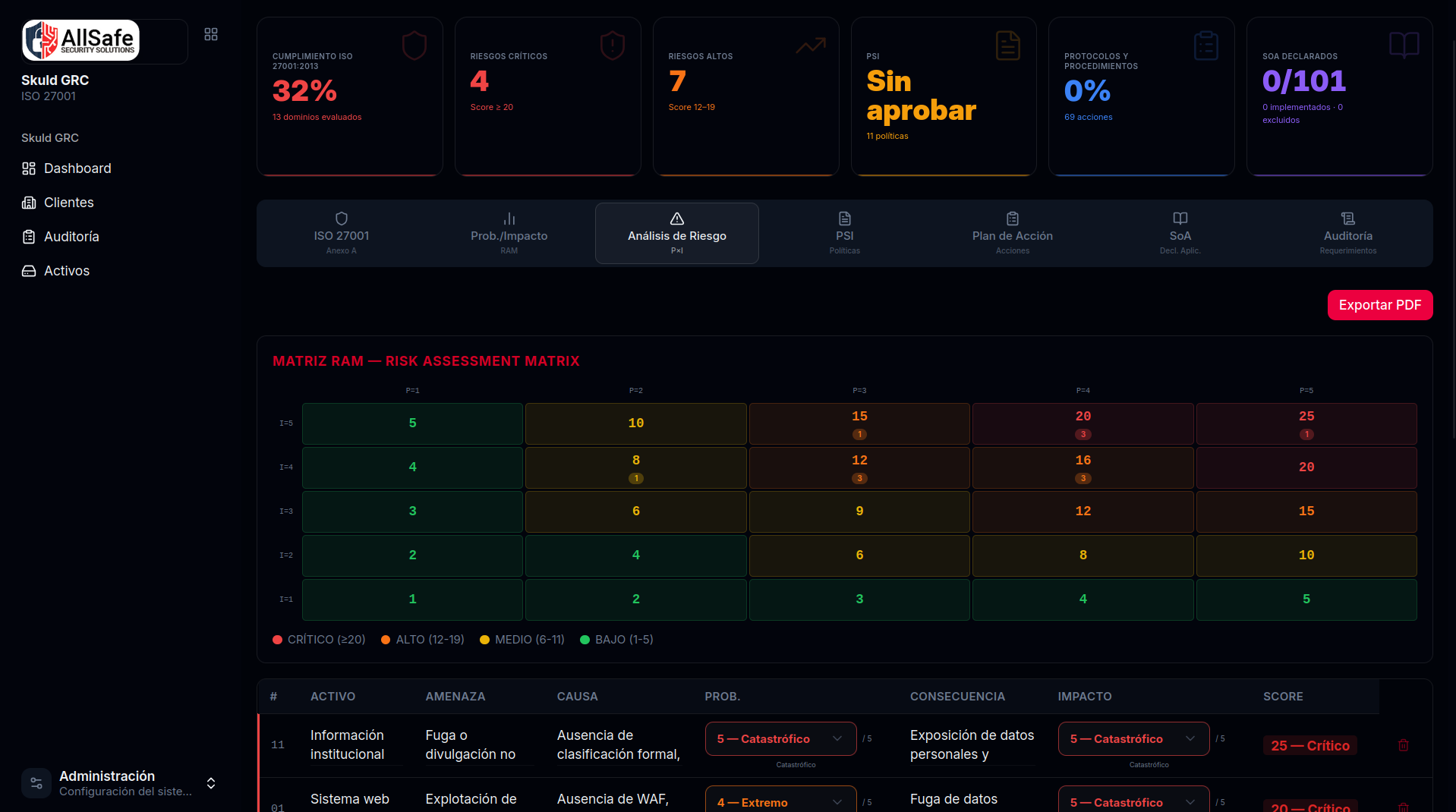Open the Auditoría Requerimientos tab
1456x812 pixels.
[1348, 234]
